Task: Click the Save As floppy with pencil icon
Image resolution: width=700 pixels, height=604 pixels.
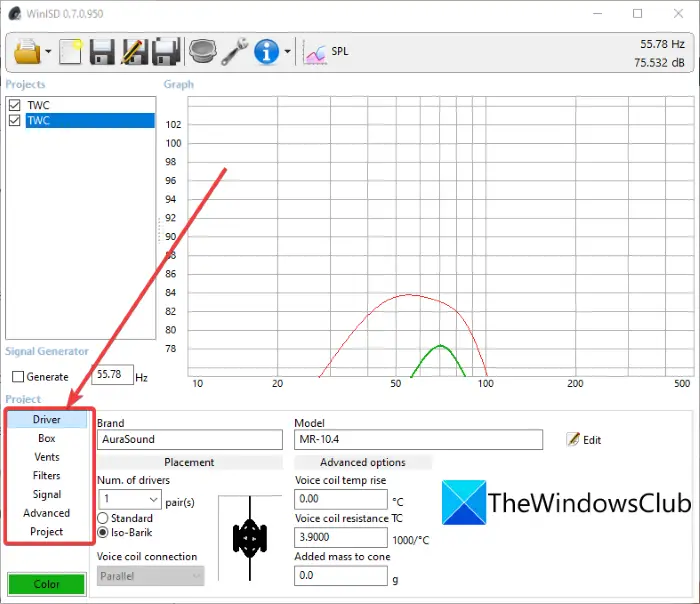Action: [x=134, y=52]
